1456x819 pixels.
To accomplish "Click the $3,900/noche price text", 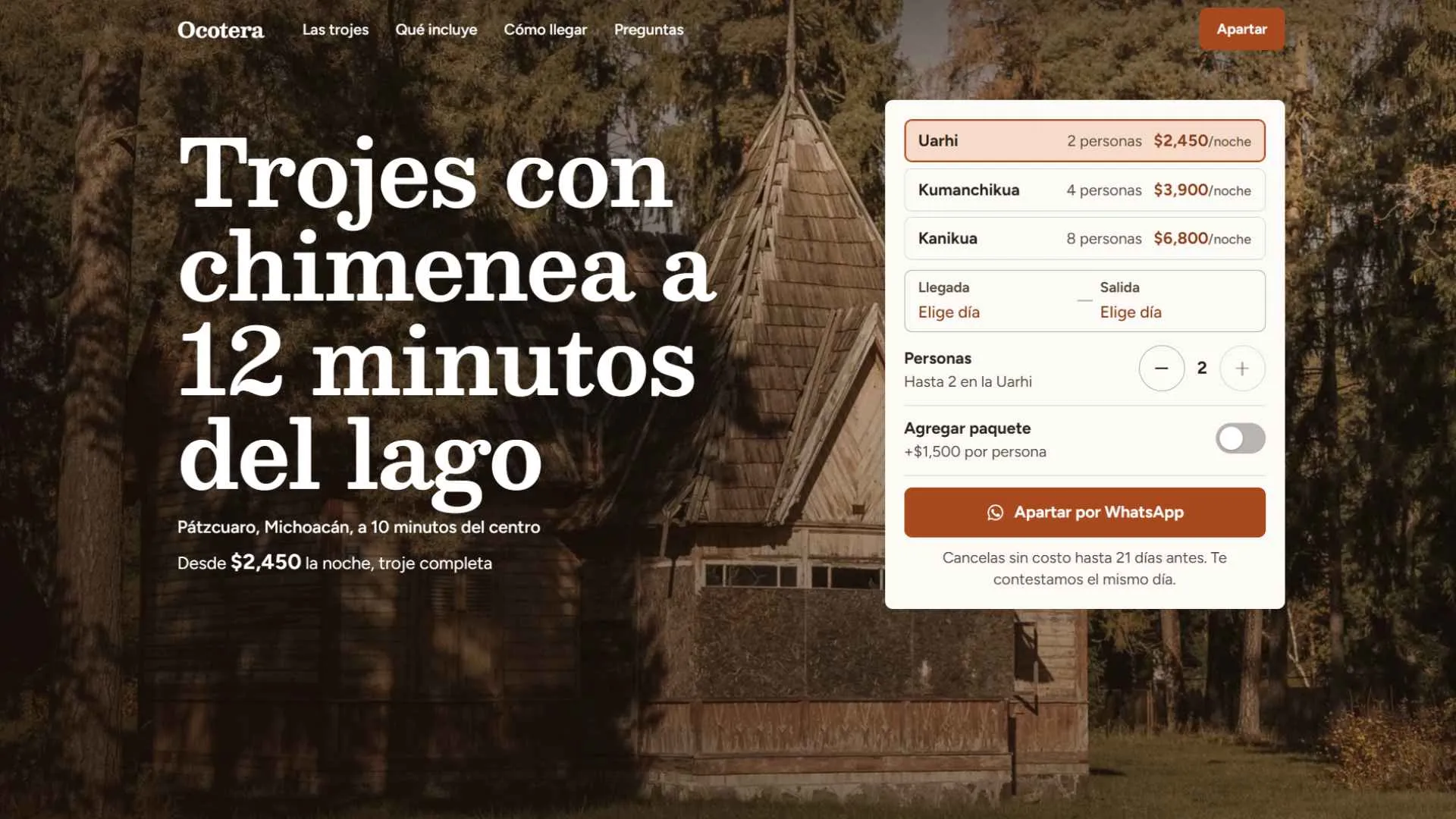I will tap(1202, 190).
